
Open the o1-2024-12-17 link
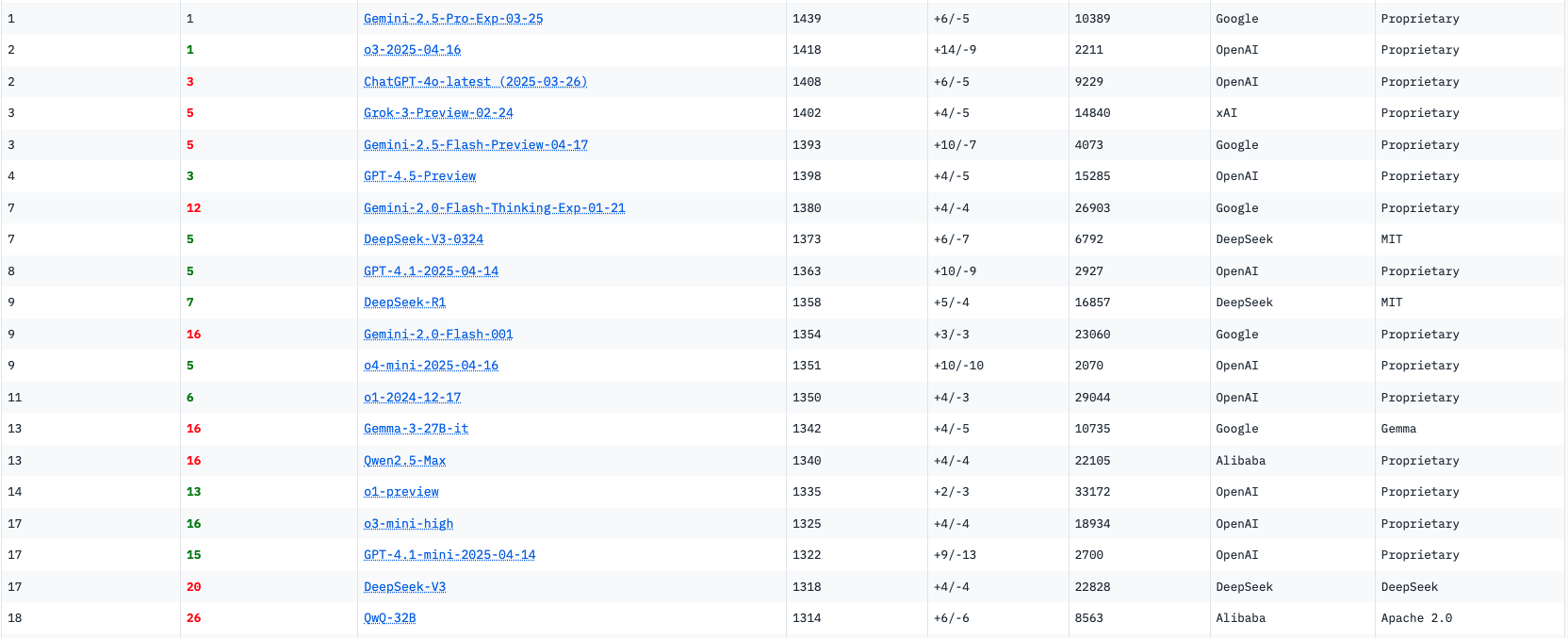pyautogui.click(x=413, y=398)
